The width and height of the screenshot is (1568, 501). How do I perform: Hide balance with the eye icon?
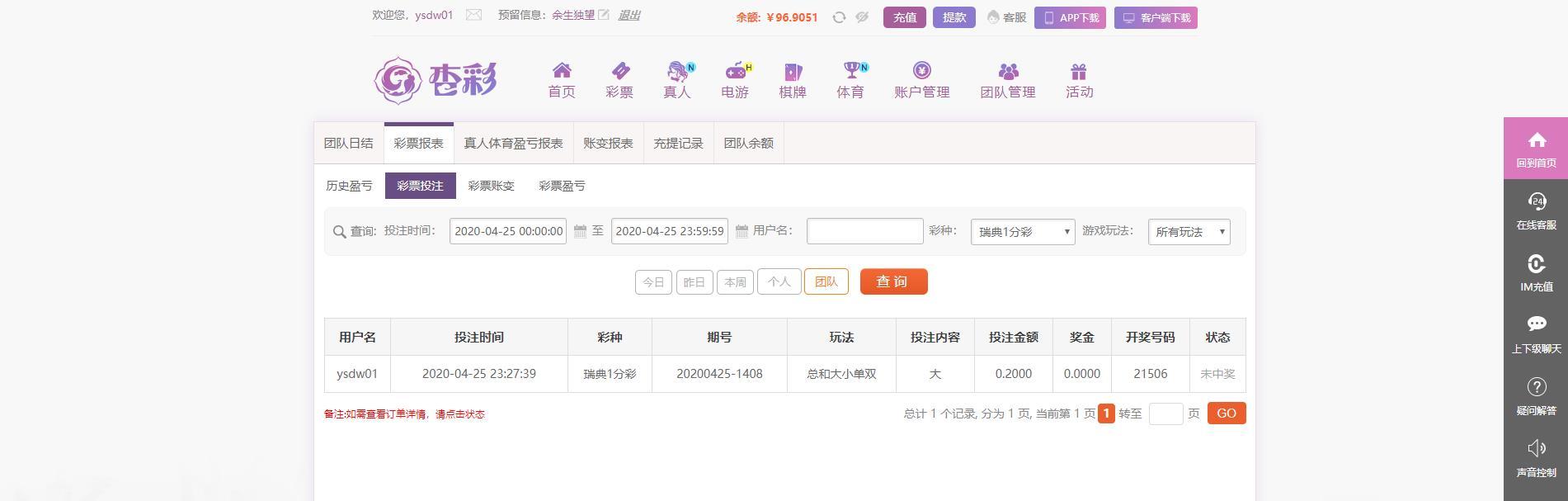862,17
